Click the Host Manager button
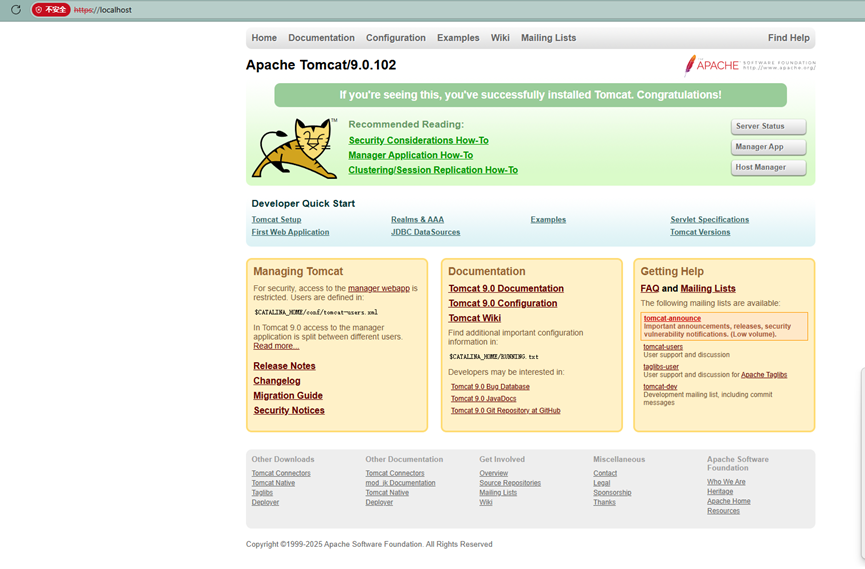This screenshot has height=569, width=865. tap(768, 167)
